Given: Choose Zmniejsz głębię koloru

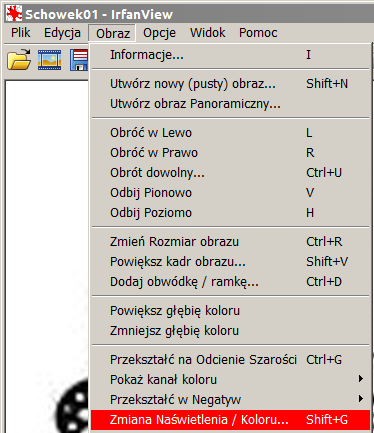Looking at the screenshot, I should [x=231, y=331].
